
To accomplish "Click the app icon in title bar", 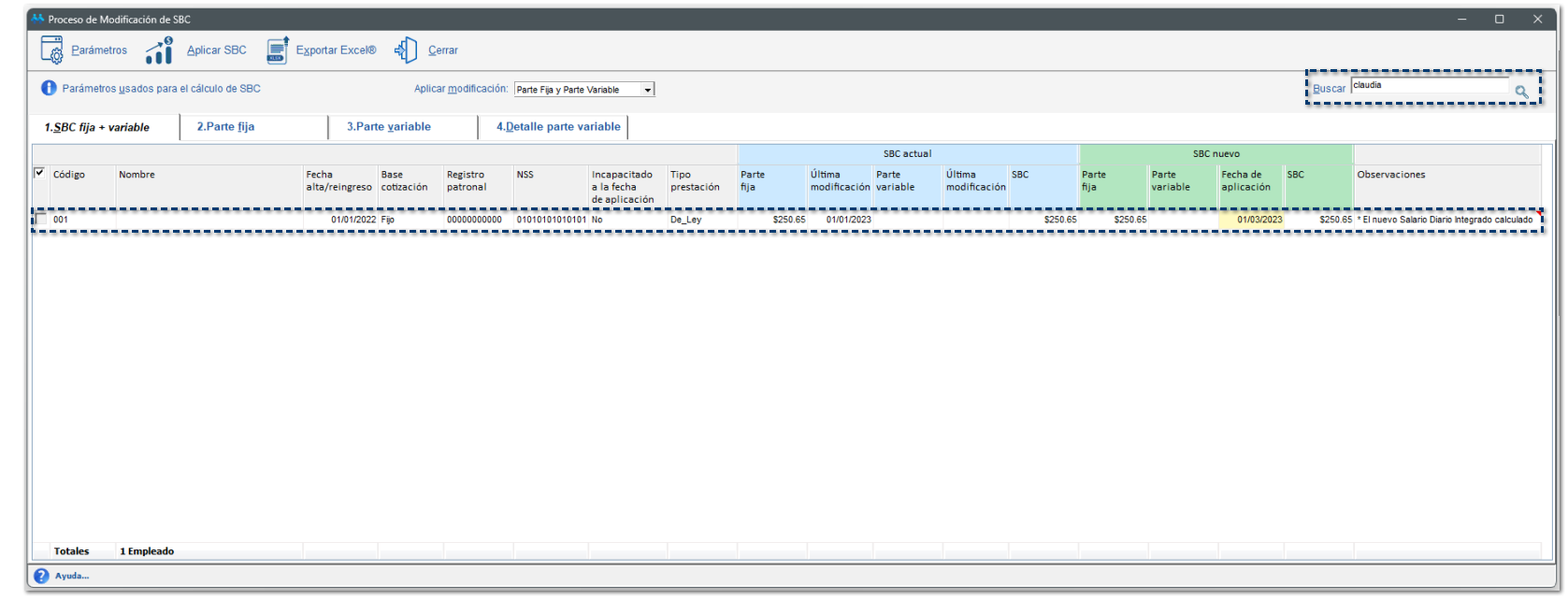I will pos(37,19).
